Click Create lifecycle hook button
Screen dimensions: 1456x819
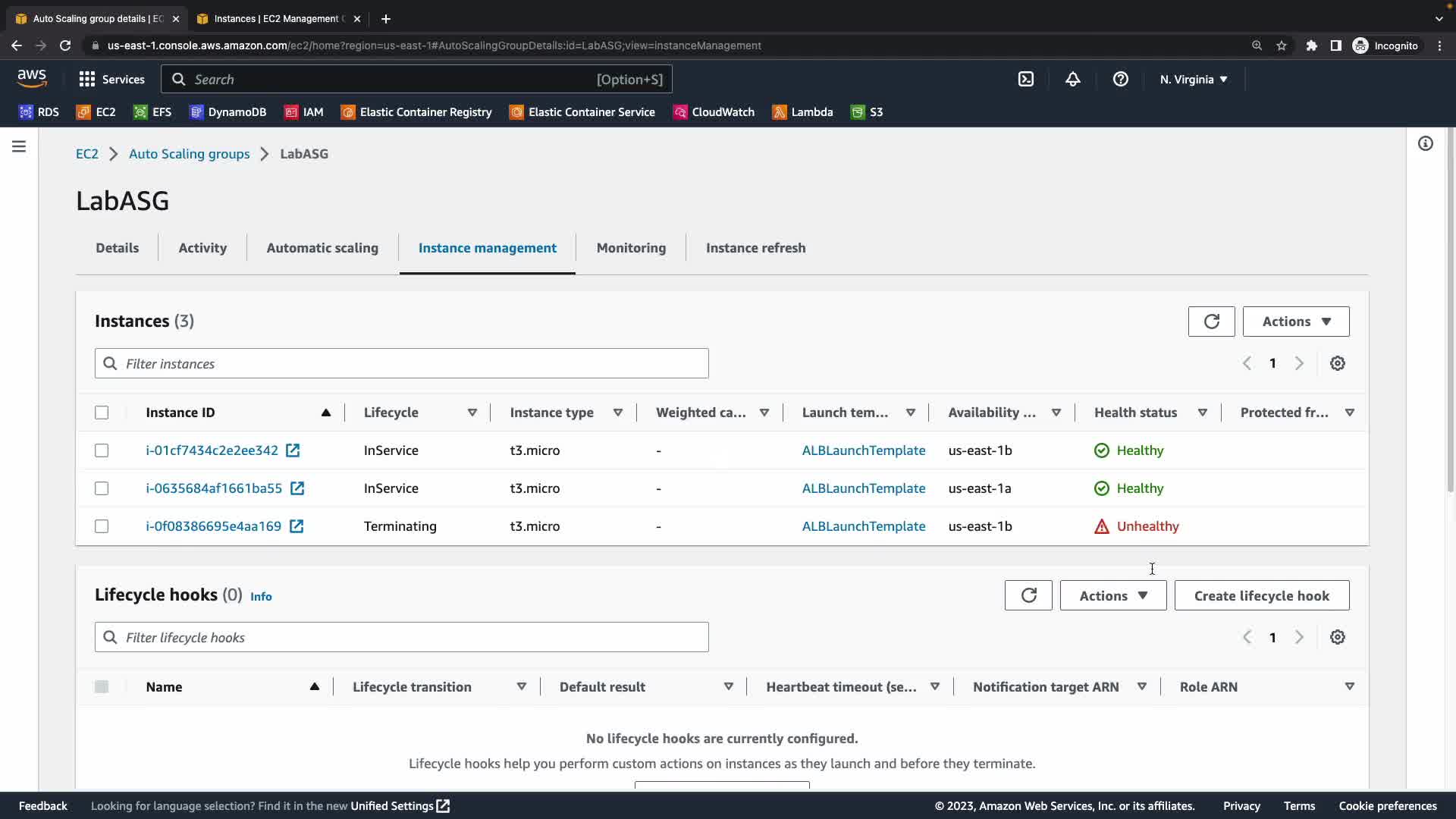pos(1261,595)
